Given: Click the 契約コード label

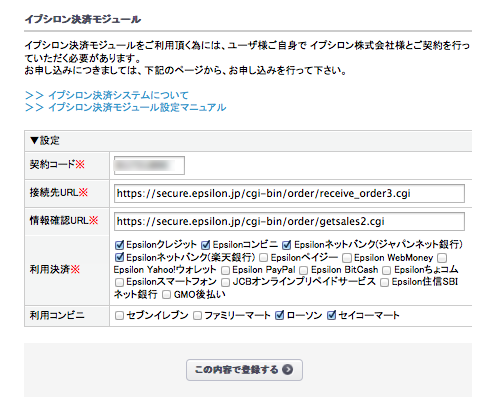Looking at the screenshot, I should coord(57,164).
